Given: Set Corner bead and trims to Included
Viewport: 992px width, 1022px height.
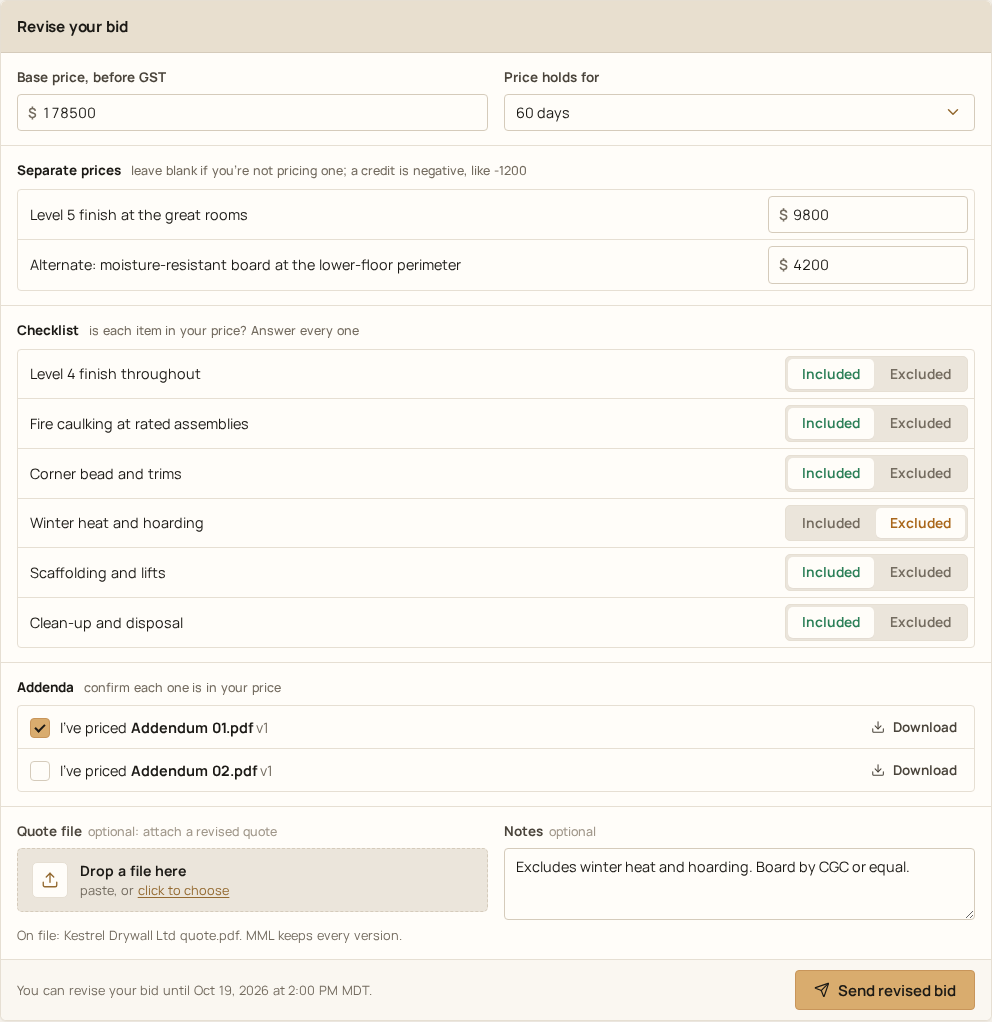Looking at the screenshot, I should pos(830,473).
